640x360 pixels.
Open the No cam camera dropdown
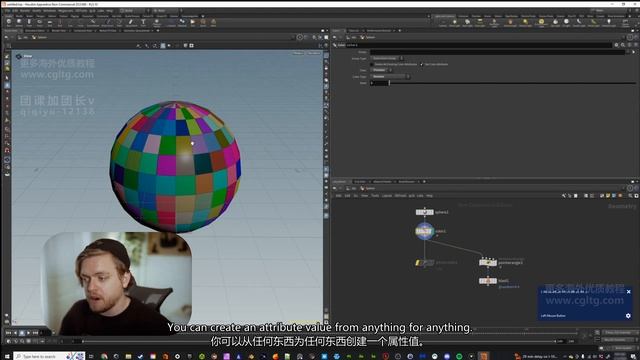(313, 53)
